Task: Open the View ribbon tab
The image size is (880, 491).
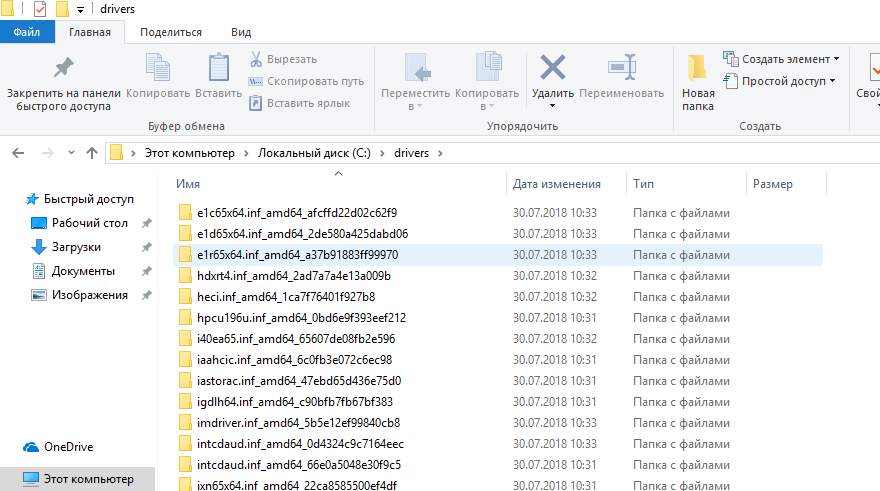Action: (241, 32)
